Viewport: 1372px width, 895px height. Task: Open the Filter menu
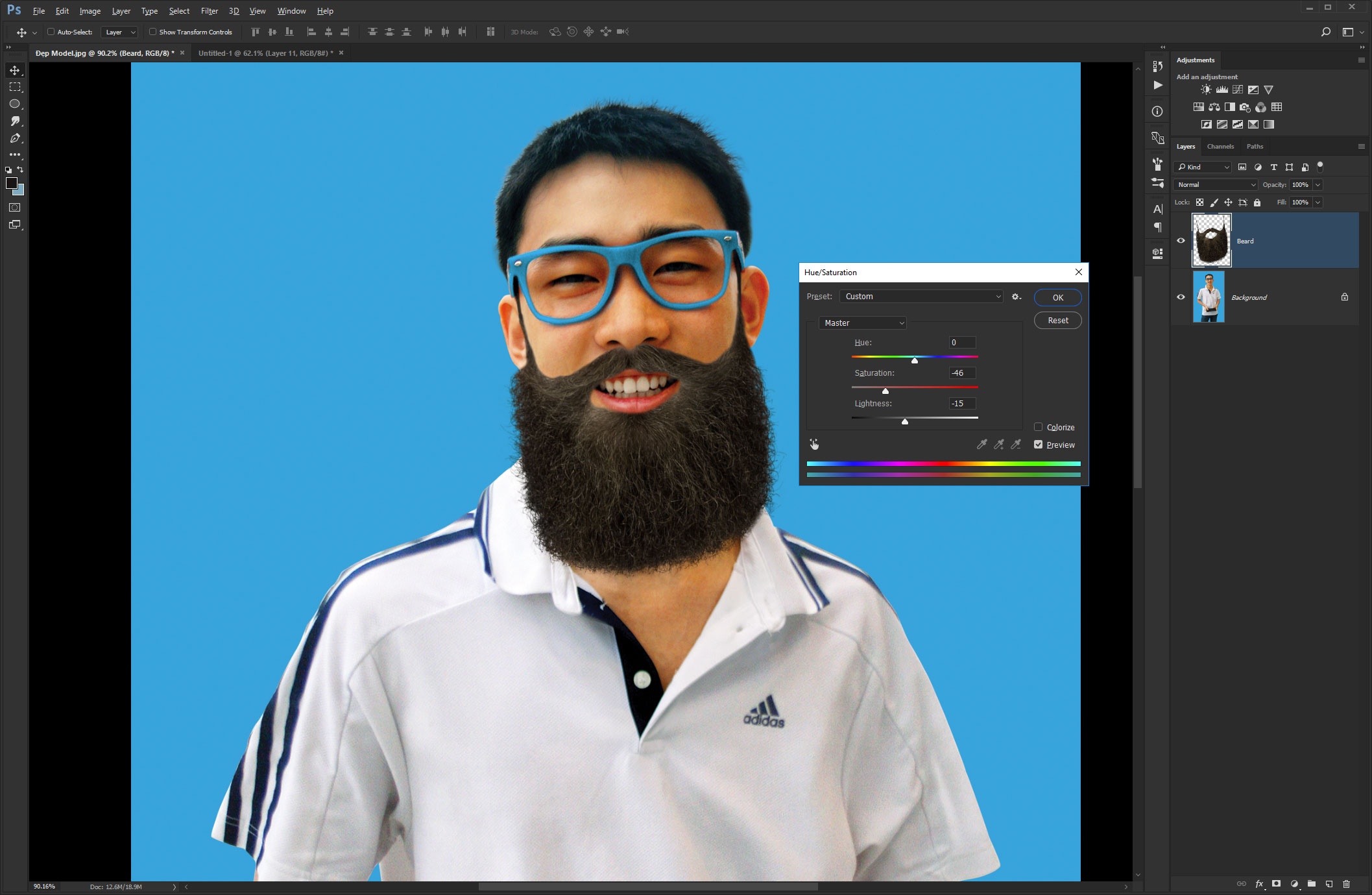tap(209, 11)
